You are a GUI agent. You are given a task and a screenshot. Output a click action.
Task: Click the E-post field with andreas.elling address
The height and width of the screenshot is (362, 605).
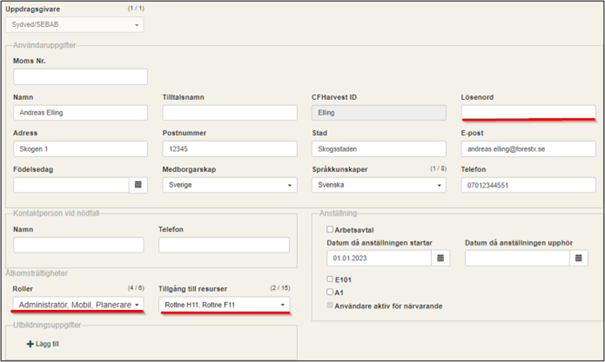[x=528, y=149]
